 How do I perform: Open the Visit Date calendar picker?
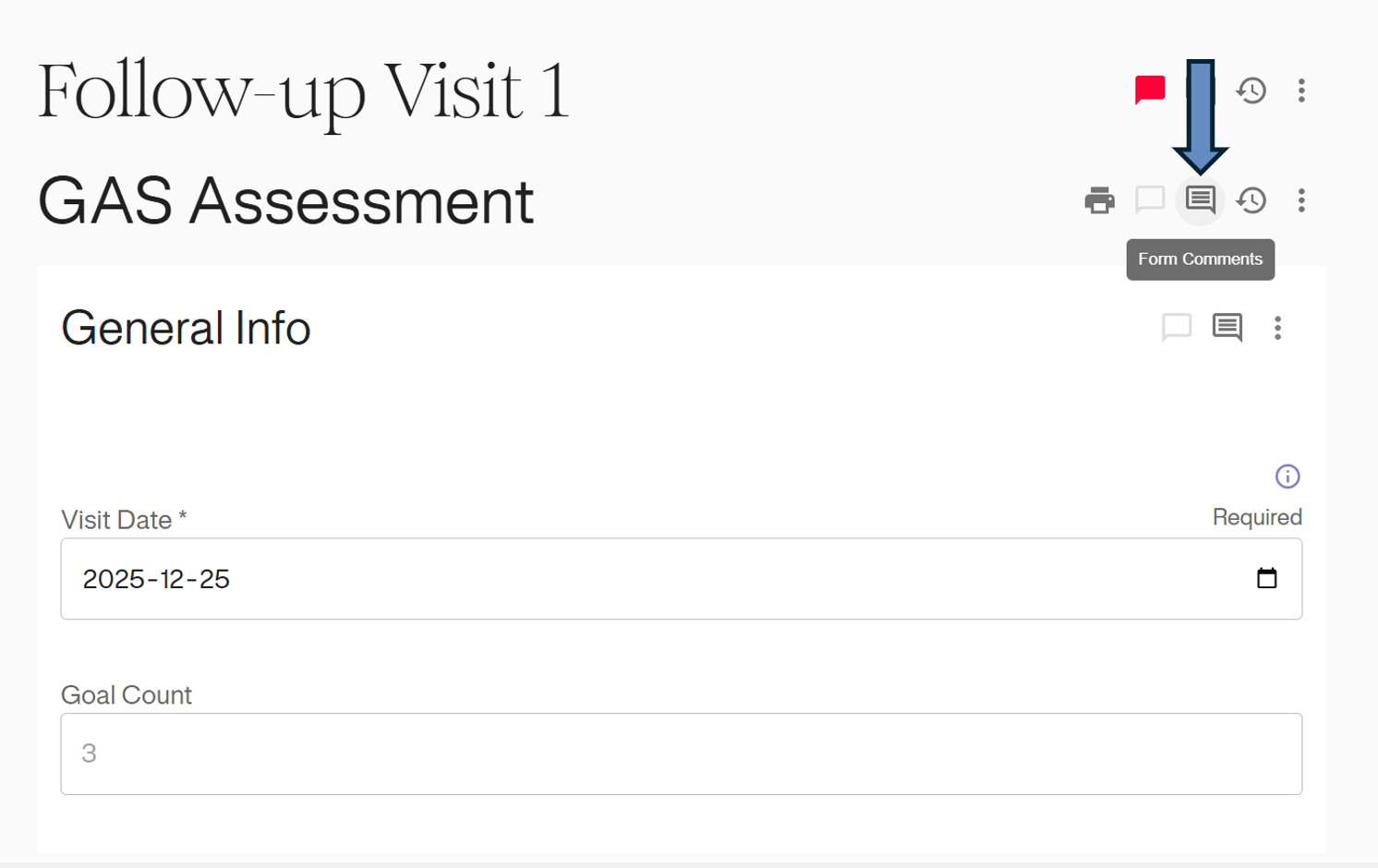coord(1267,579)
